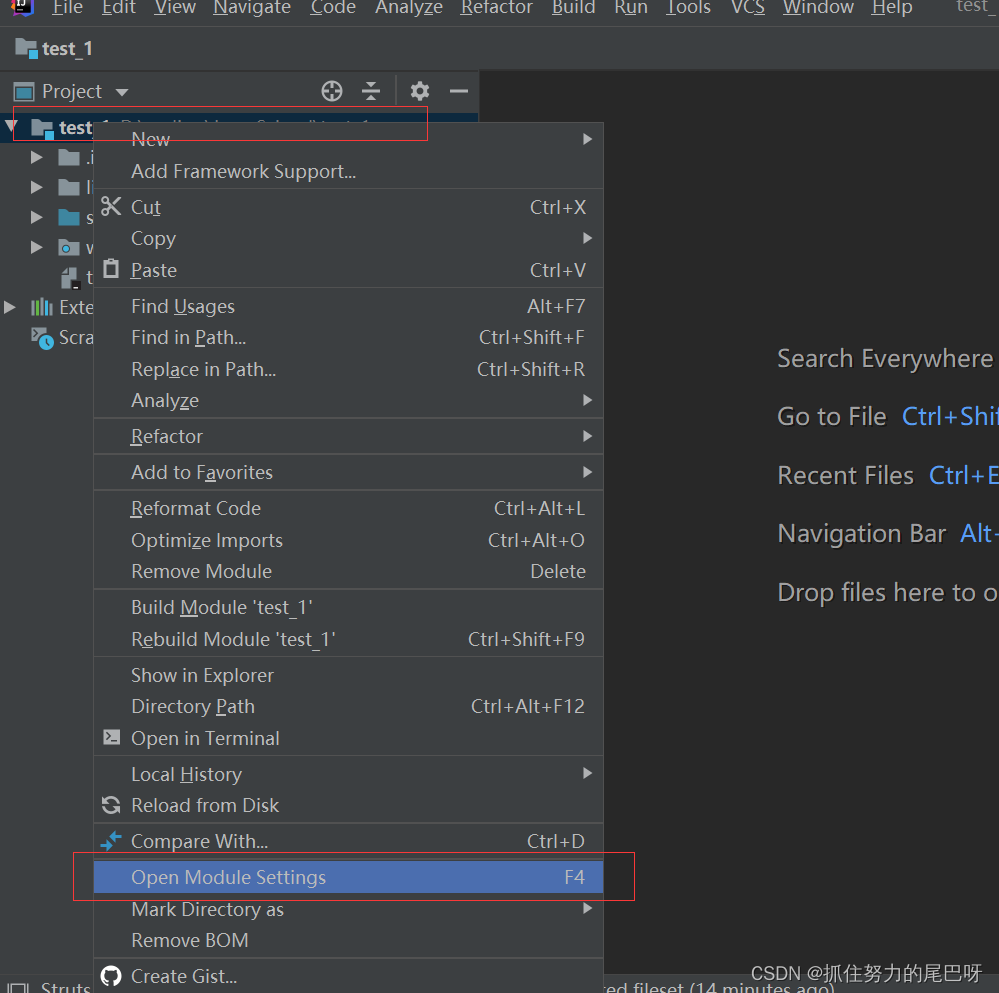Open the VCS menu
This screenshot has height=993, width=999.
[x=748, y=8]
